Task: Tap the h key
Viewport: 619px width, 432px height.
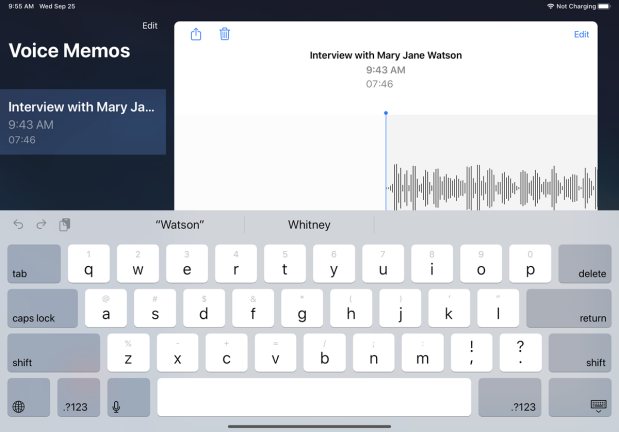Action: (351, 308)
